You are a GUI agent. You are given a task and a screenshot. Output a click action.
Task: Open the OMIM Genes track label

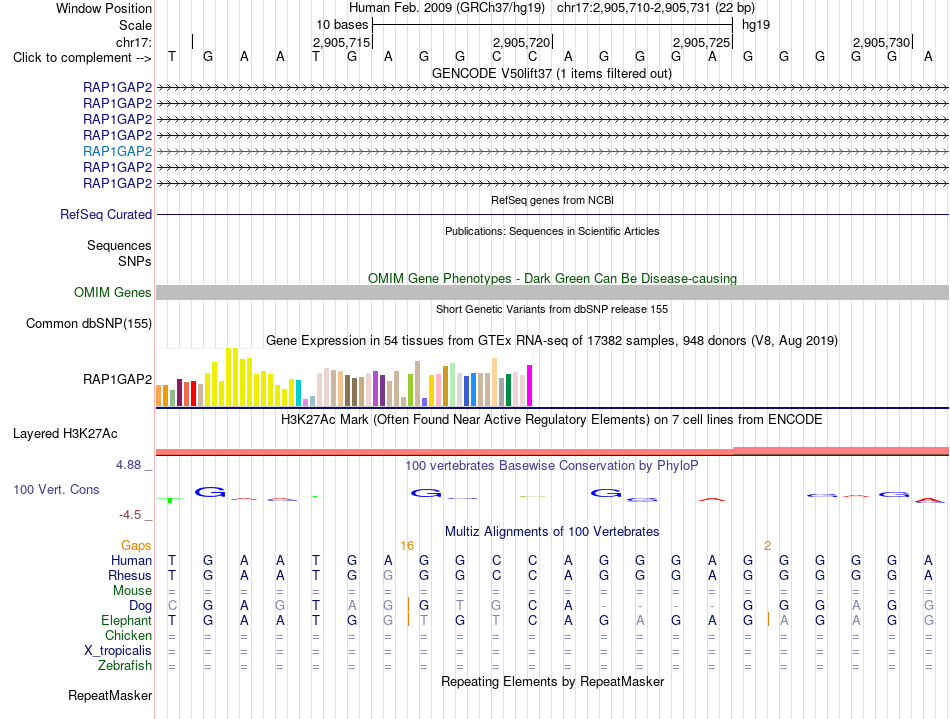point(113,293)
